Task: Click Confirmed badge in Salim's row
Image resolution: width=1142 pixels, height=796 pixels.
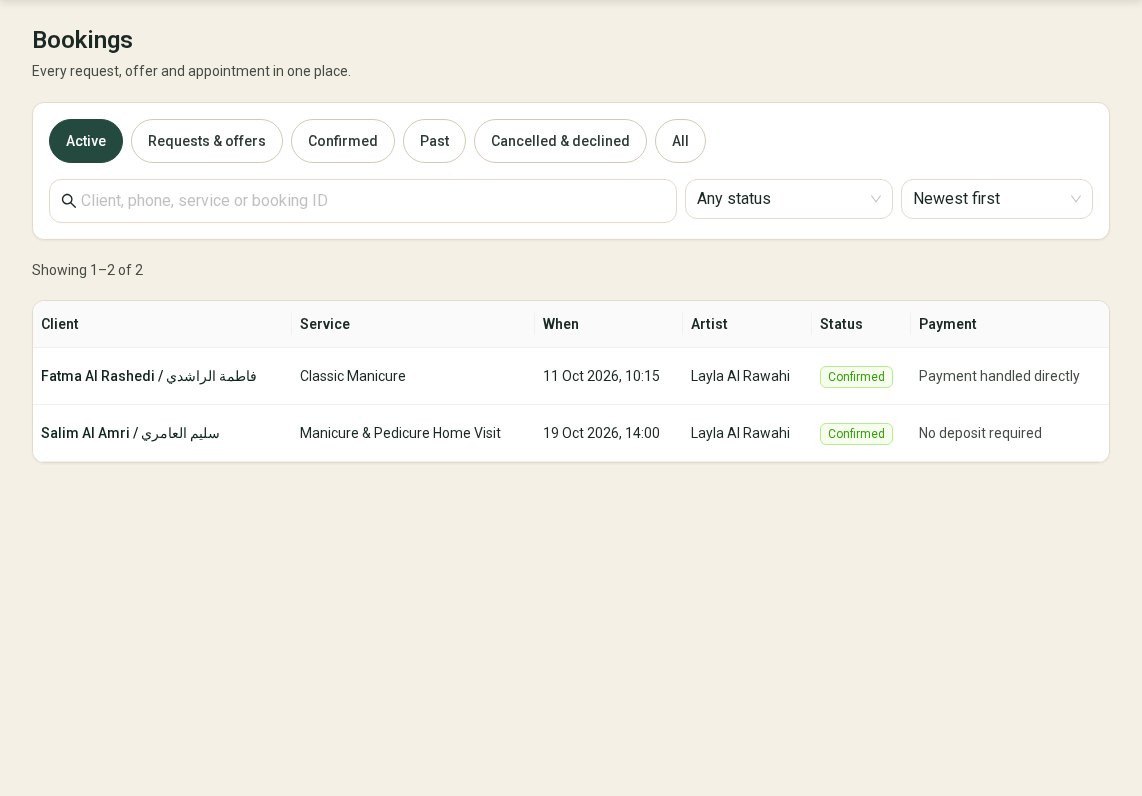Action: (x=856, y=433)
